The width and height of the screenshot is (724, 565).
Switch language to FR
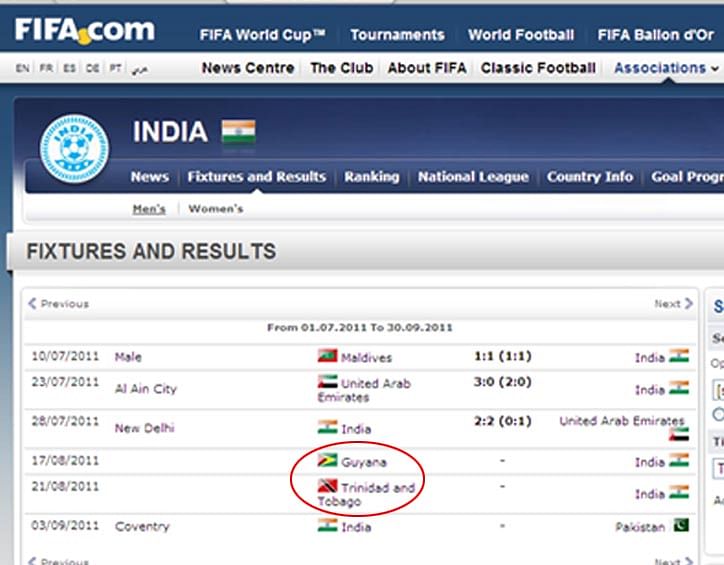point(47,69)
